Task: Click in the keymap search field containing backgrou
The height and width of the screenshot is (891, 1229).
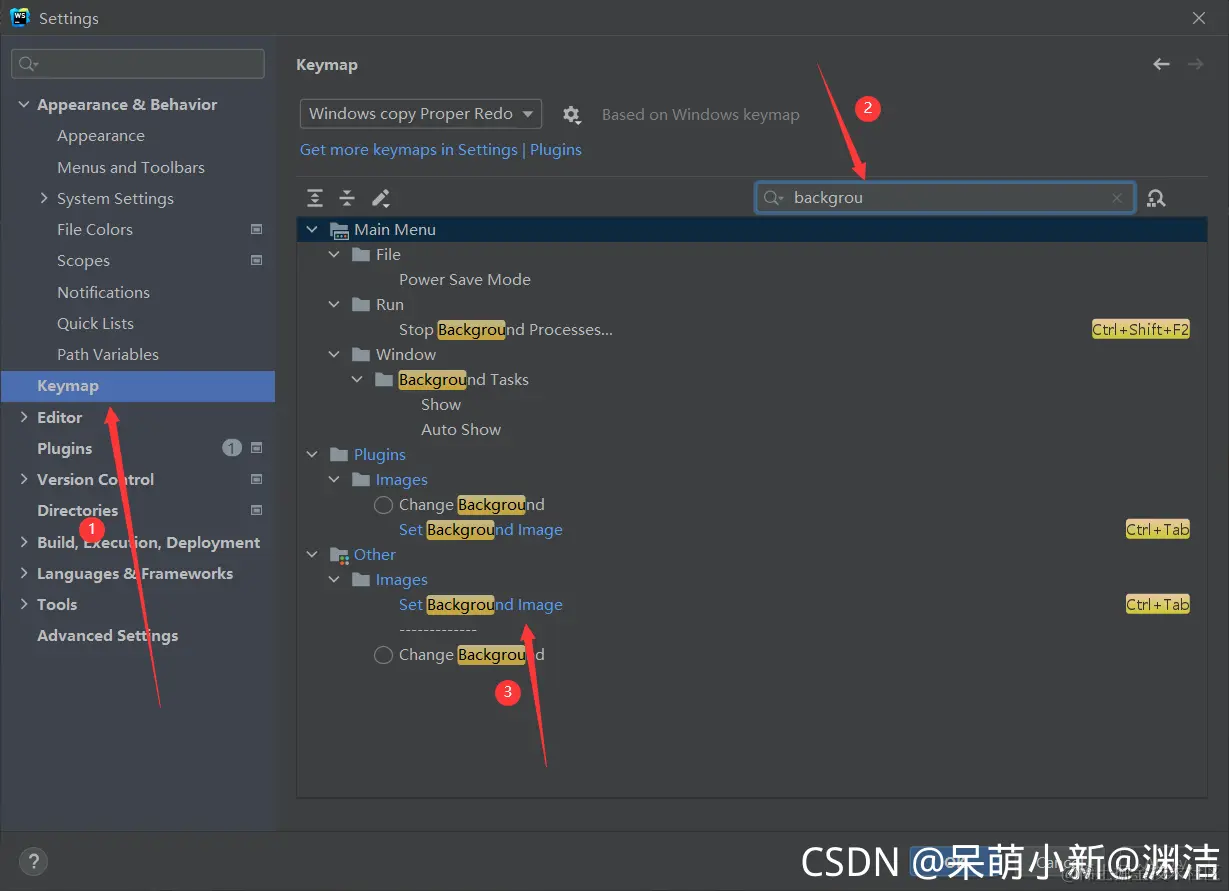Action: coord(945,198)
